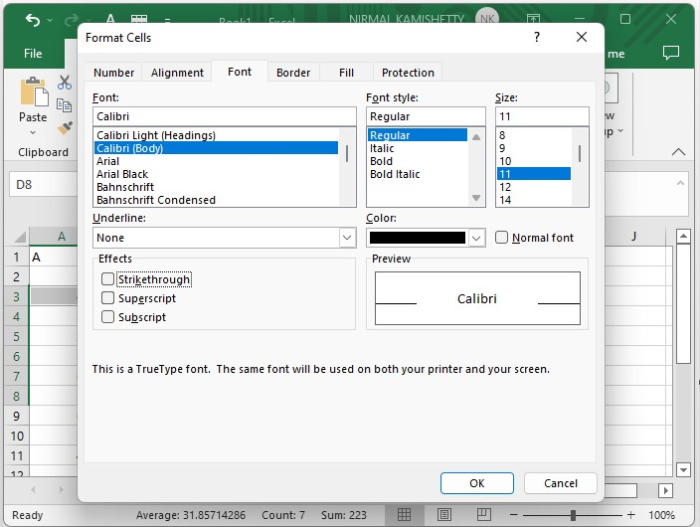Select font size 8
The image size is (700, 527).
[533, 135]
